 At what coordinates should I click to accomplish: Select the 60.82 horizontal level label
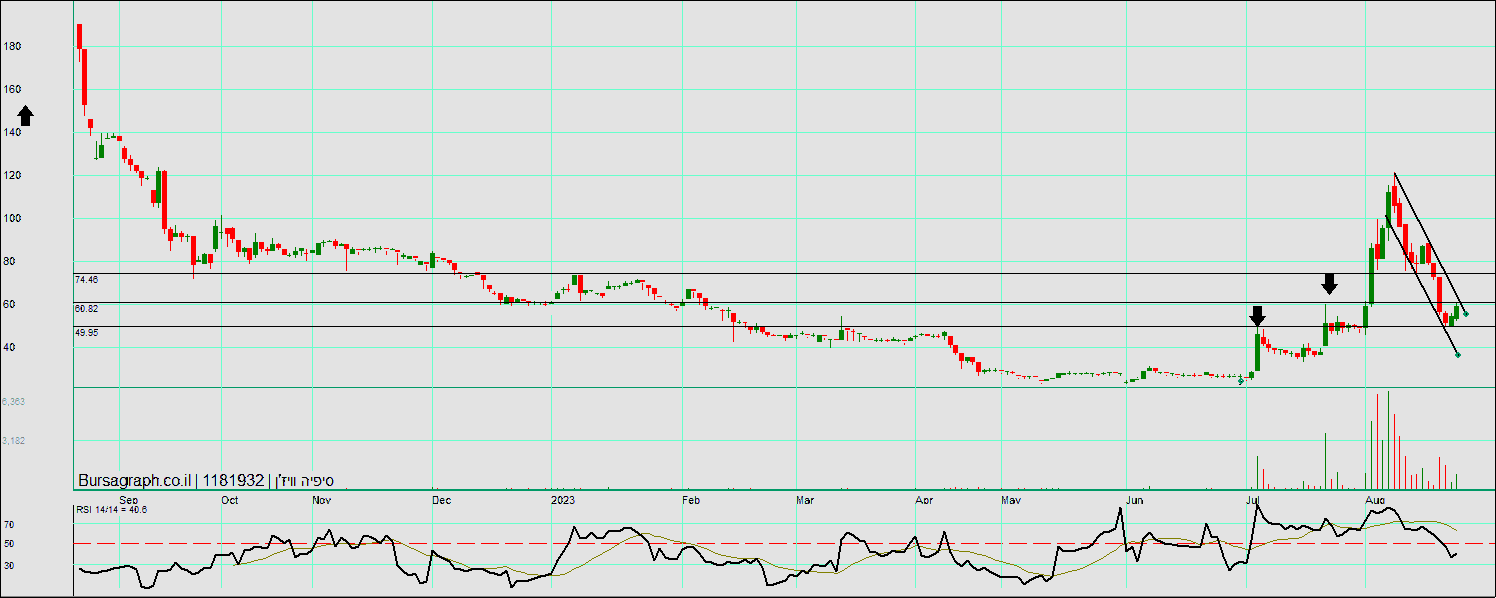(x=86, y=309)
